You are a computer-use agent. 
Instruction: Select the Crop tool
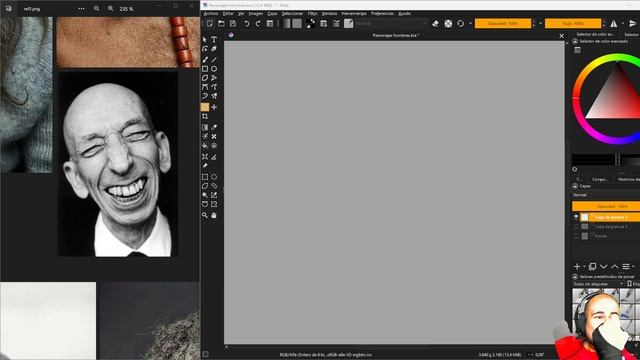(x=205, y=117)
